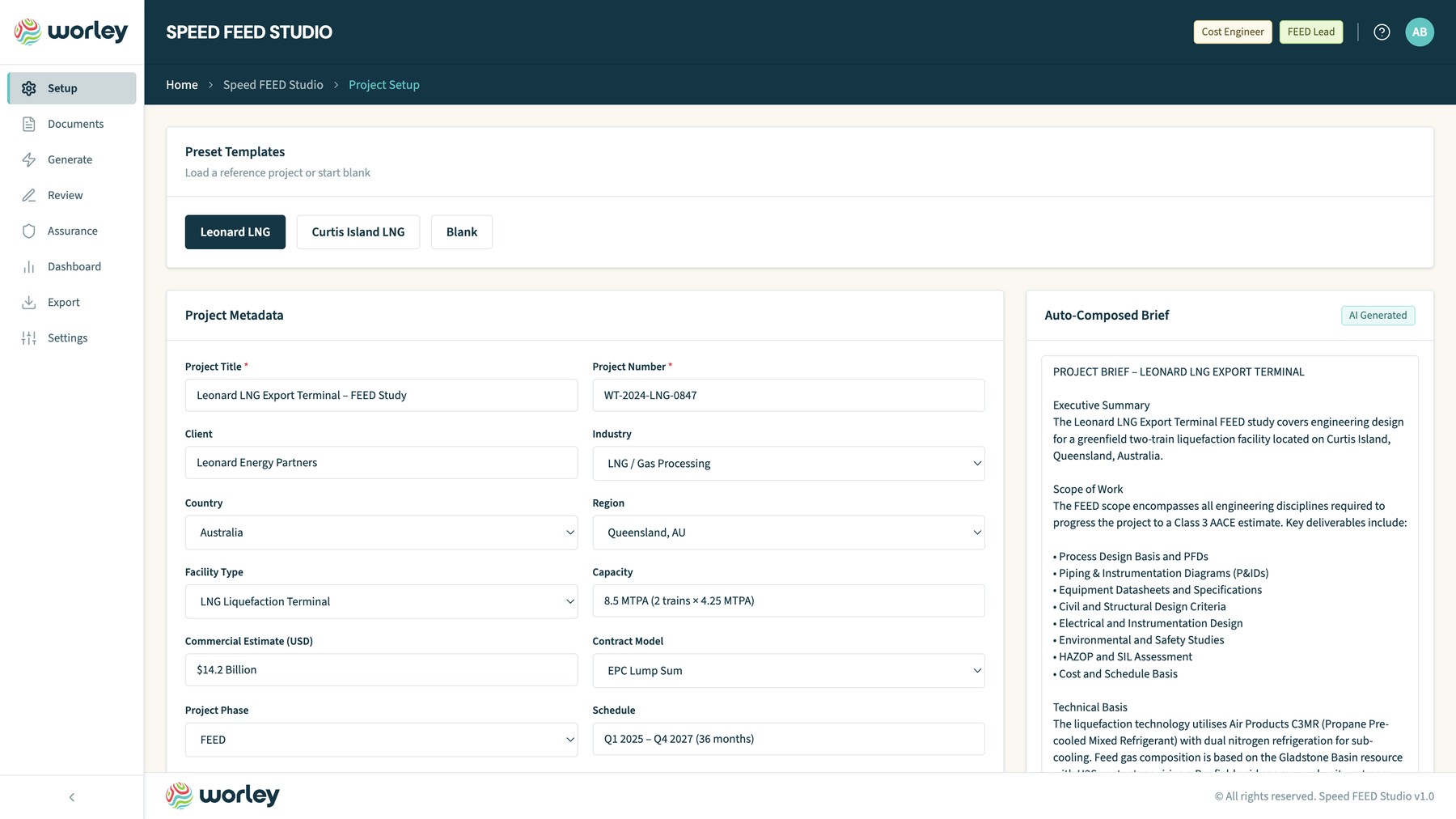Click the Project Number input field

pos(788,395)
